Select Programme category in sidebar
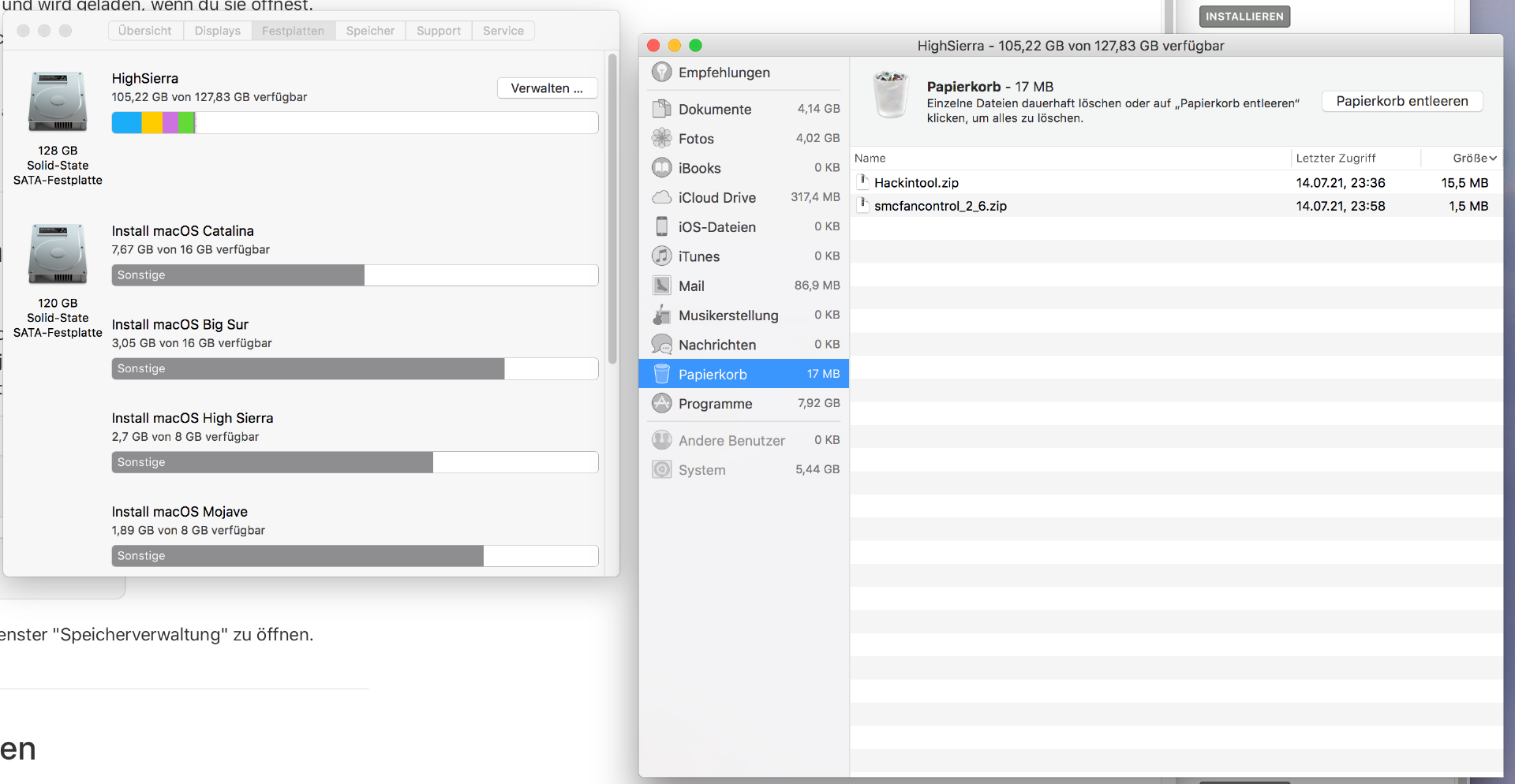The height and width of the screenshot is (784, 1515). click(743, 403)
